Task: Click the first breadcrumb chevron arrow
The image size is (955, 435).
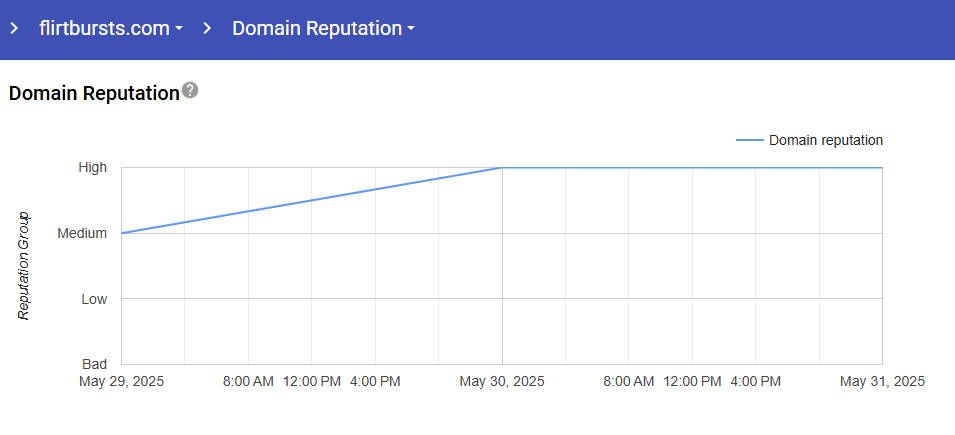Action: click(14, 28)
